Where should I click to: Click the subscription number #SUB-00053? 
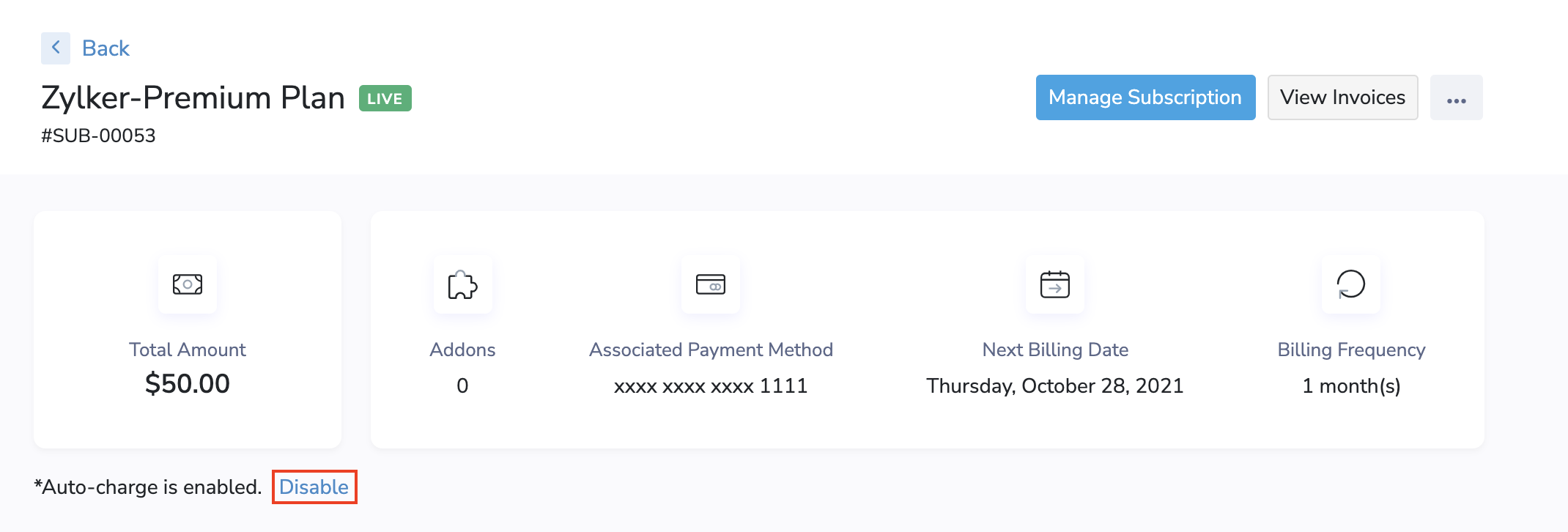coord(98,136)
